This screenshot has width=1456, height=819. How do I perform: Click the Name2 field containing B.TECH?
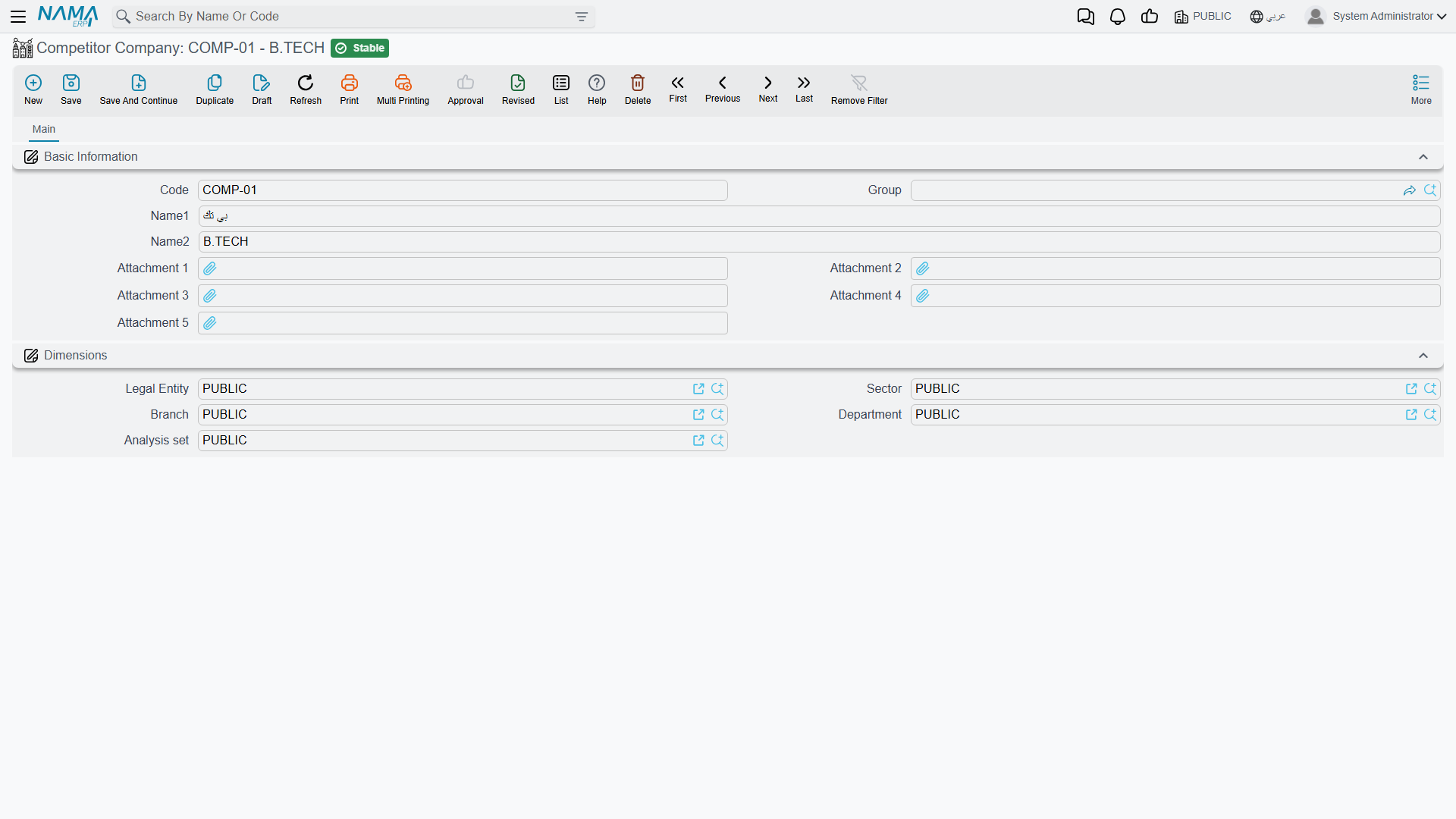point(819,242)
